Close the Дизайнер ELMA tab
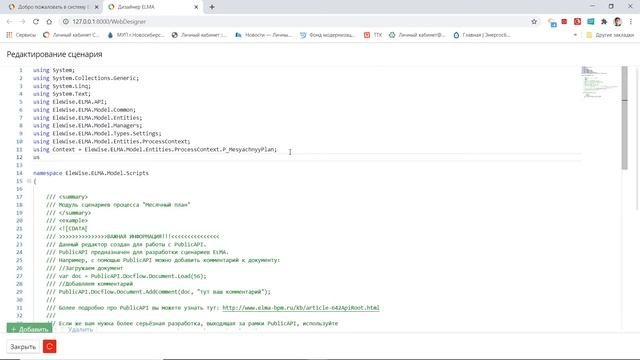Screen dimensions: 640x360 [196, 7]
